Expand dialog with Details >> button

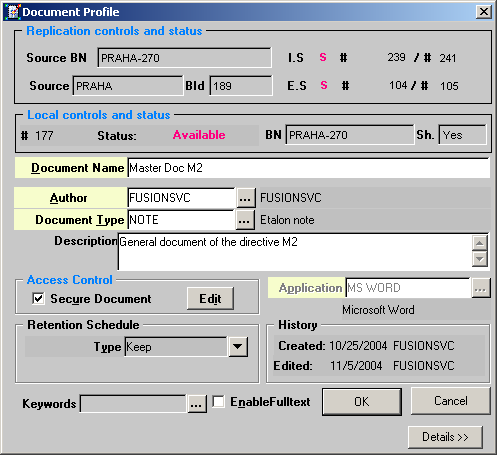pos(445,437)
